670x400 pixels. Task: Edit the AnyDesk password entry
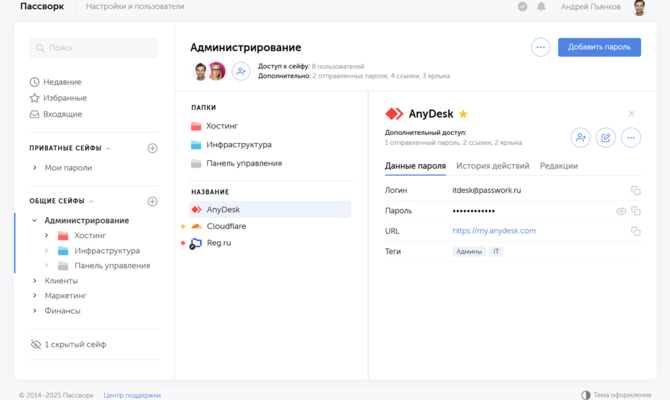(x=606, y=138)
